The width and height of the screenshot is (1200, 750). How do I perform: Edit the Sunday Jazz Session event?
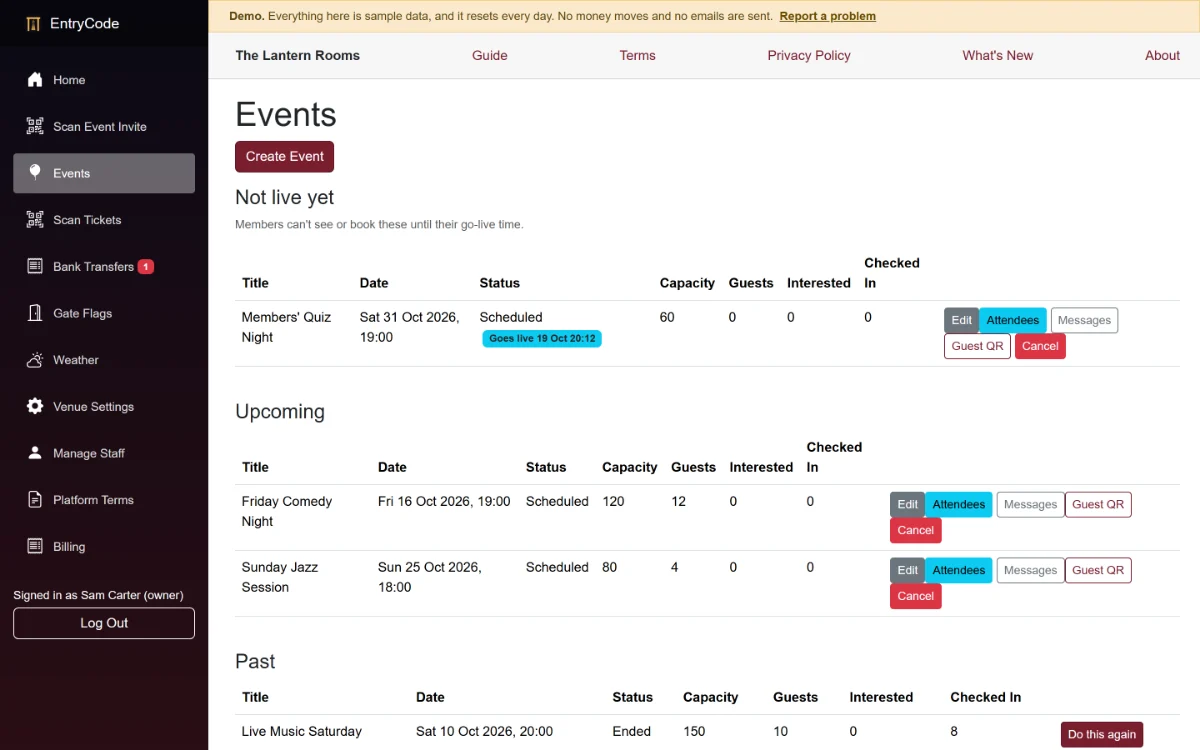[907, 570]
